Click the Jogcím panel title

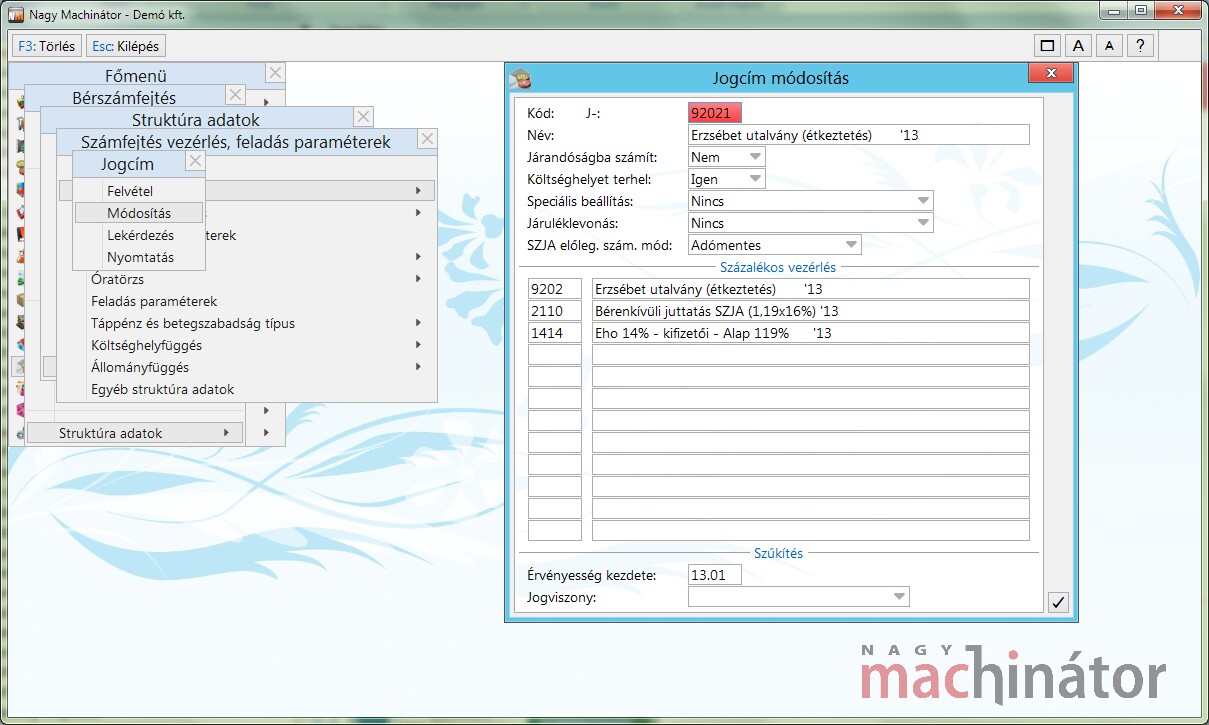[x=127, y=163]
